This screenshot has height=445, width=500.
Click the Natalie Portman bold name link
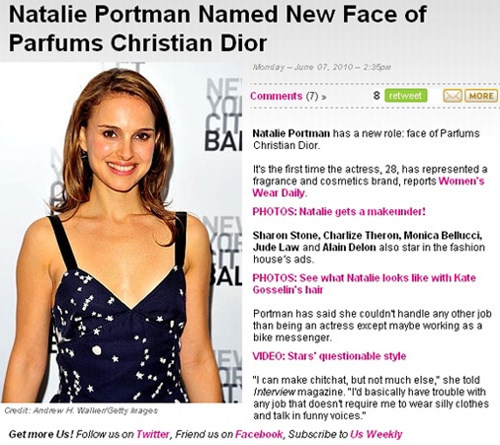[x=291, y=133]
